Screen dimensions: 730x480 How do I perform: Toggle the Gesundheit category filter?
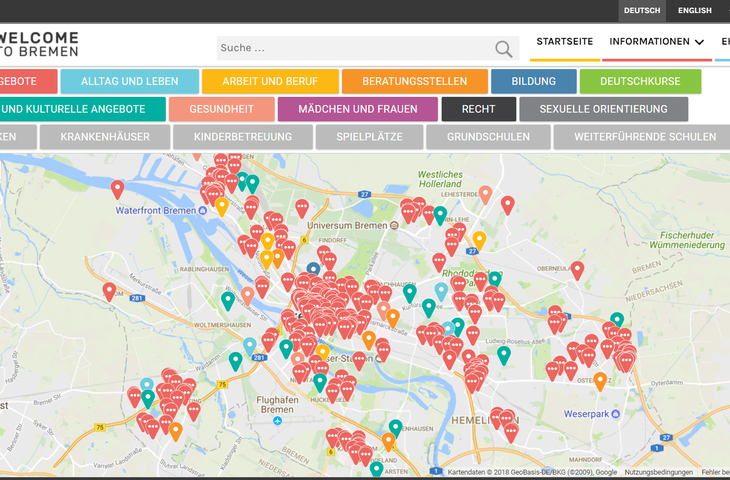[220, 109]
